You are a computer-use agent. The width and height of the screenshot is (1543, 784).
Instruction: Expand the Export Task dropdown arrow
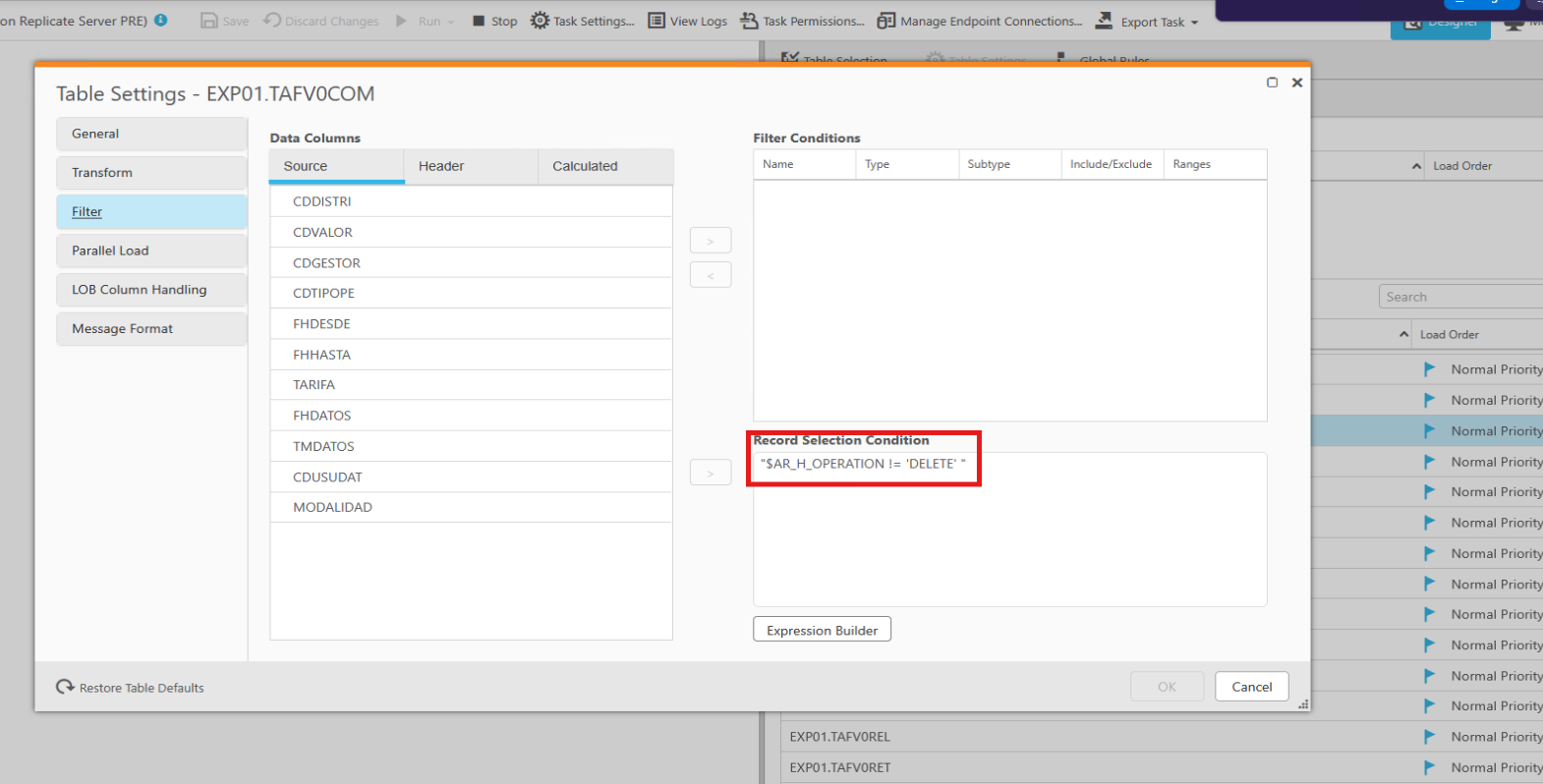point(1195,23)
